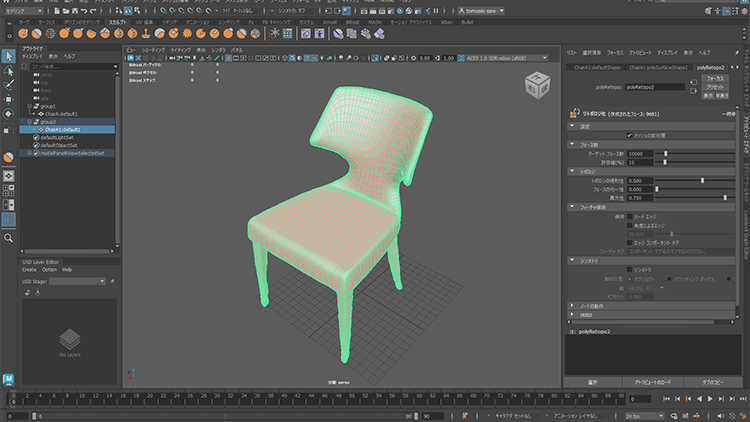Image resolution: width=750 pixels, height=422 pixels.
Task: Open the blue grid icon on Sculpt shelf
Action: pyautogui.click(x=287, y=33)
